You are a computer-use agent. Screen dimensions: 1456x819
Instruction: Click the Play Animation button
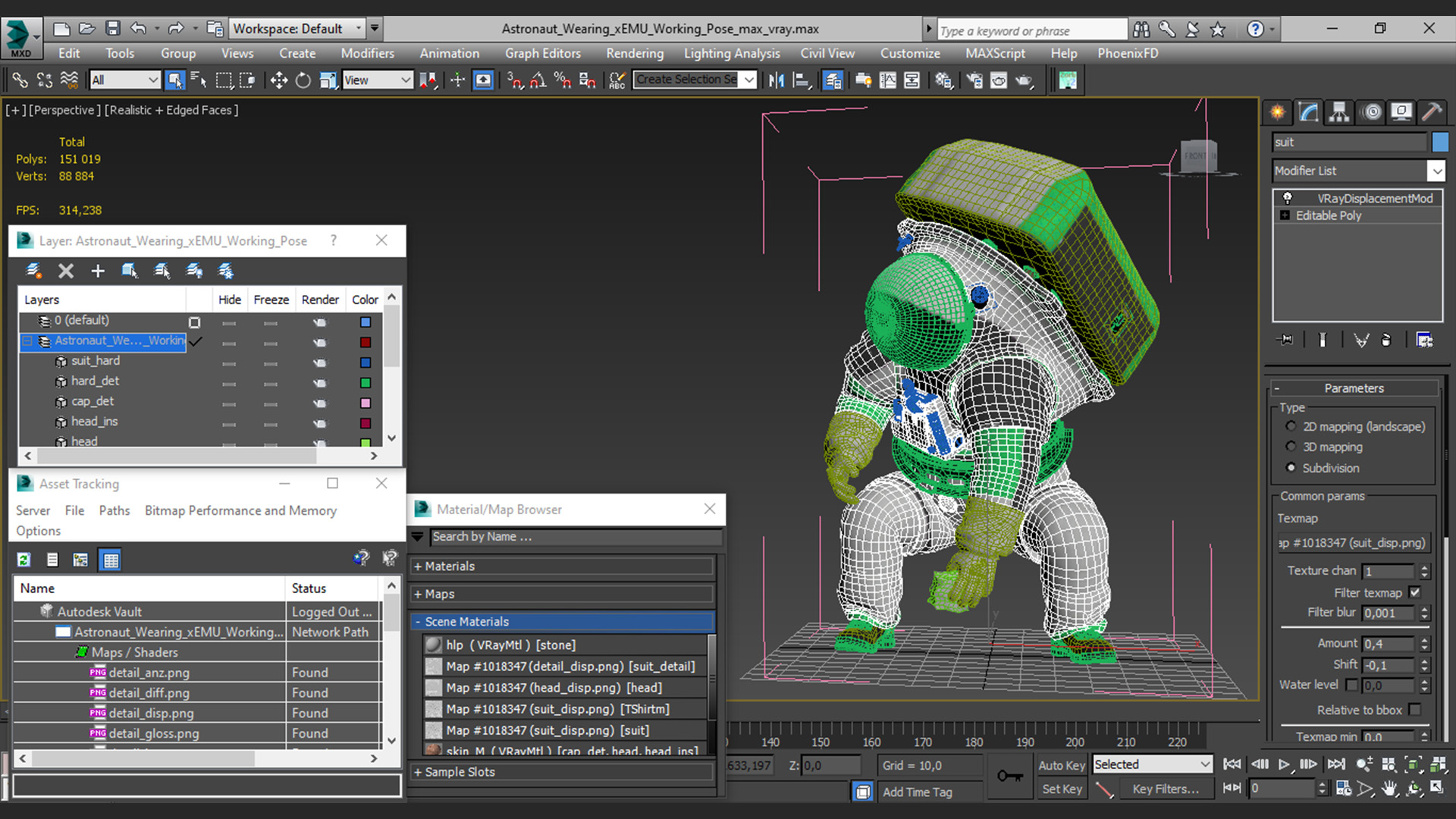(1283, 764)
